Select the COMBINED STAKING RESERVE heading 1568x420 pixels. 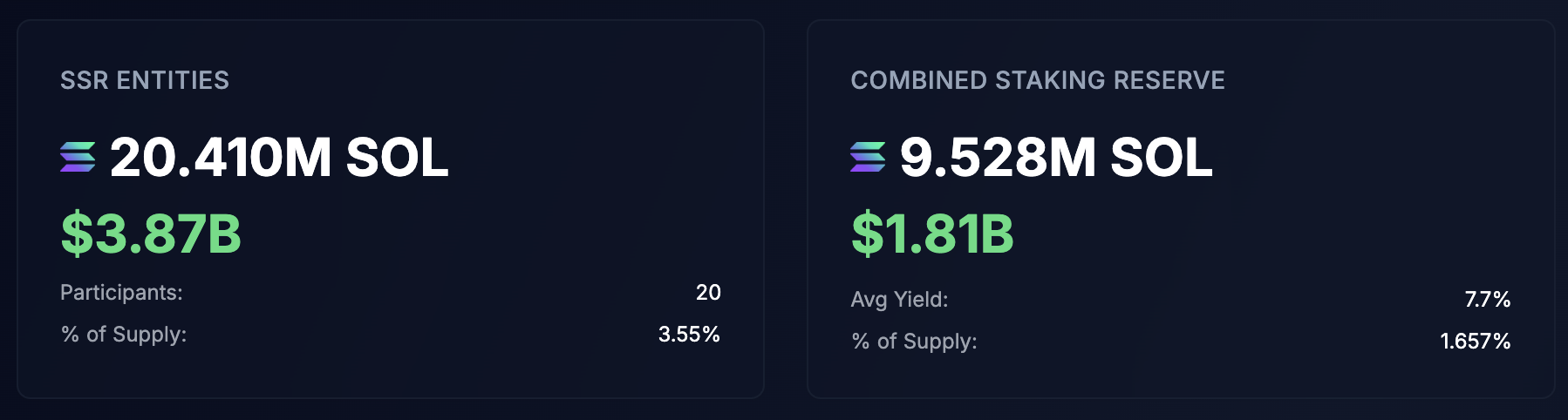(1038, 80)
